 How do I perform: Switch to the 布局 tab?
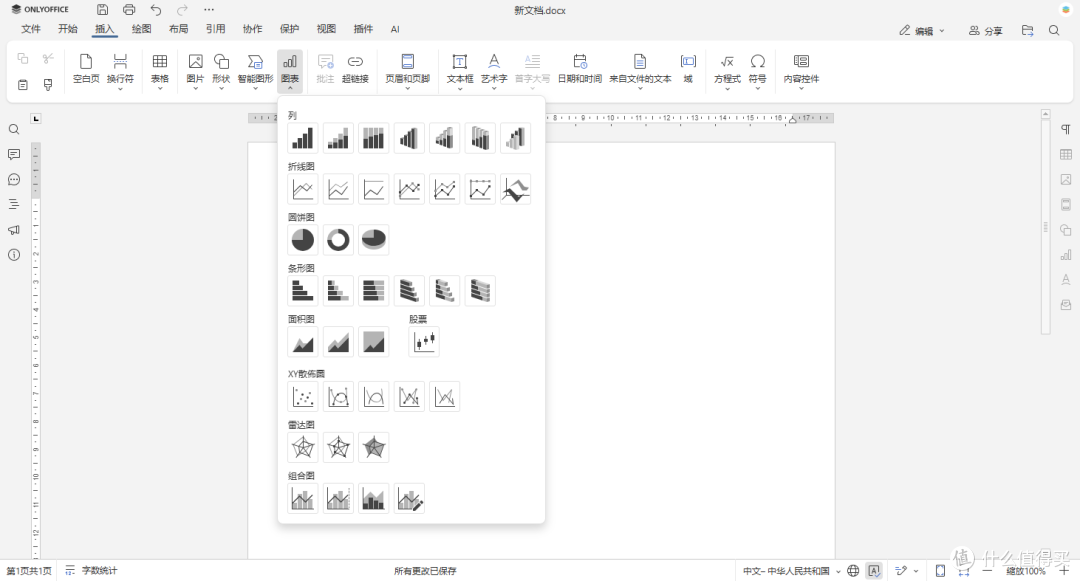(178, 29)
